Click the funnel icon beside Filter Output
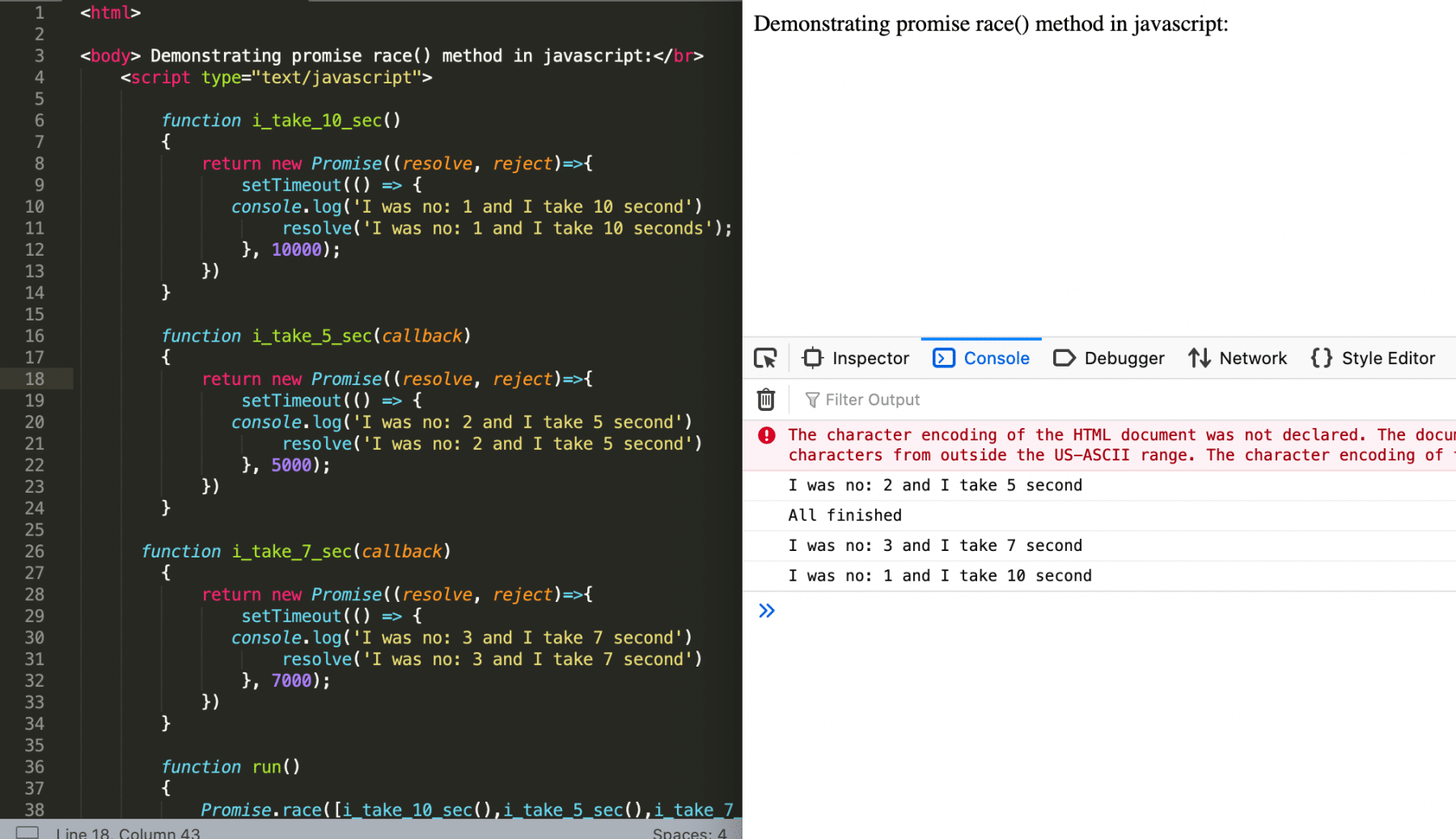This screenshot has height=839, width=1456. 812,400
